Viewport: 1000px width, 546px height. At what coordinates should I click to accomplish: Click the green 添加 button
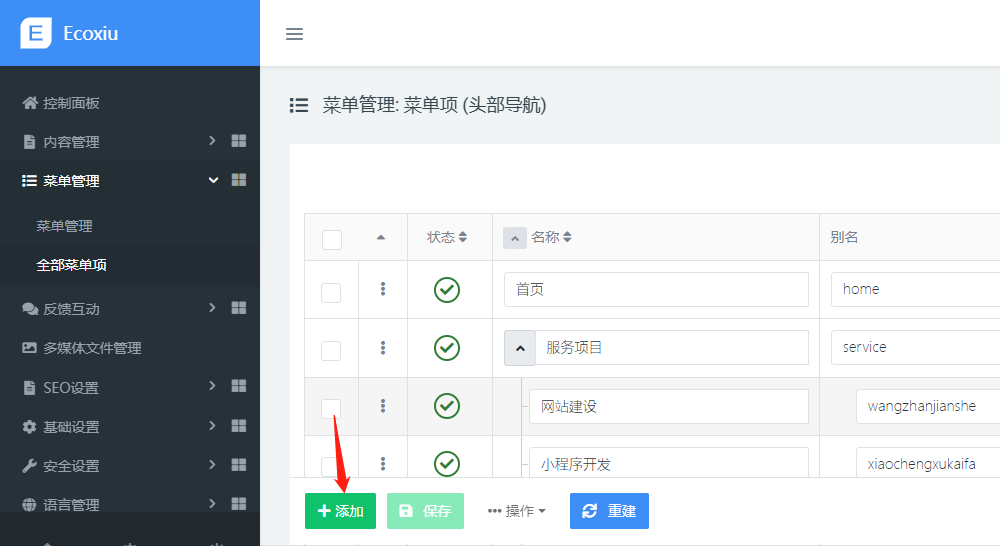[x=340, y=511]
